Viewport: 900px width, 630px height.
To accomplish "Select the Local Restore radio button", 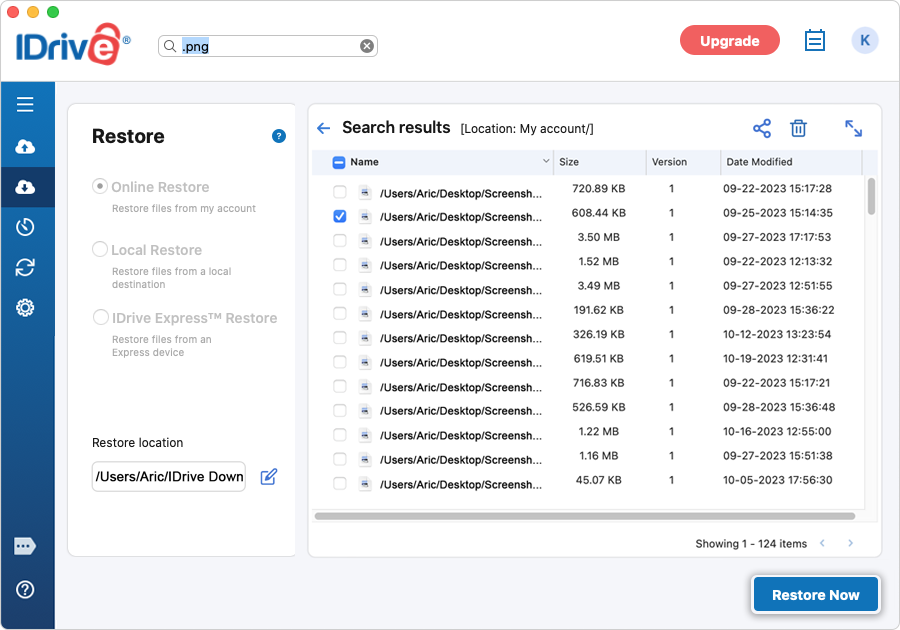I will [100, 249].
